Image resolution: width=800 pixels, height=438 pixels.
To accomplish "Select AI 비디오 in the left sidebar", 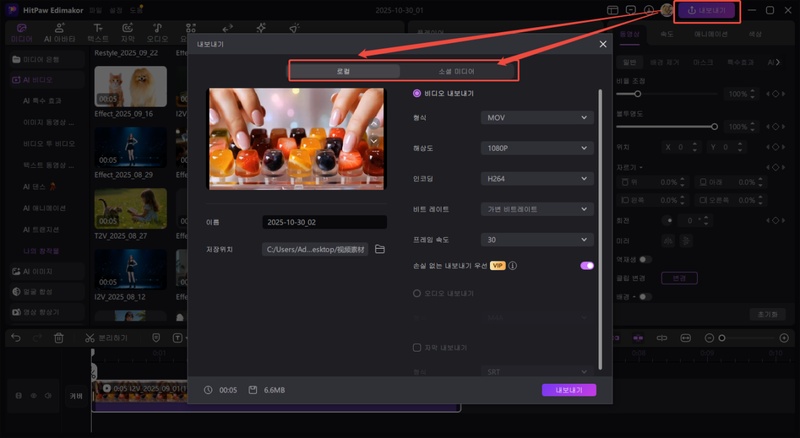I will 47,80.
